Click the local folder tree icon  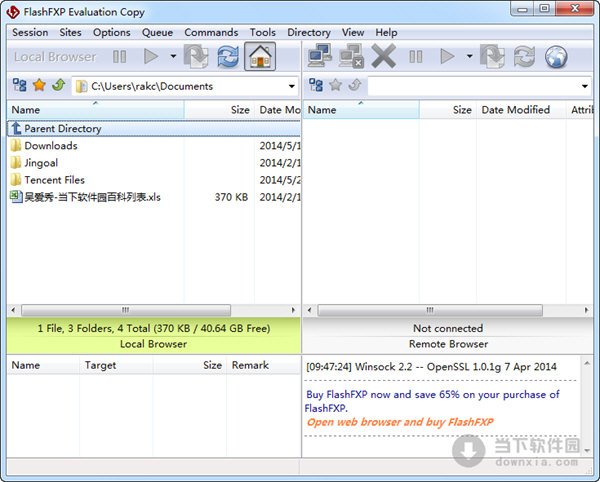(x=20, y=85)
